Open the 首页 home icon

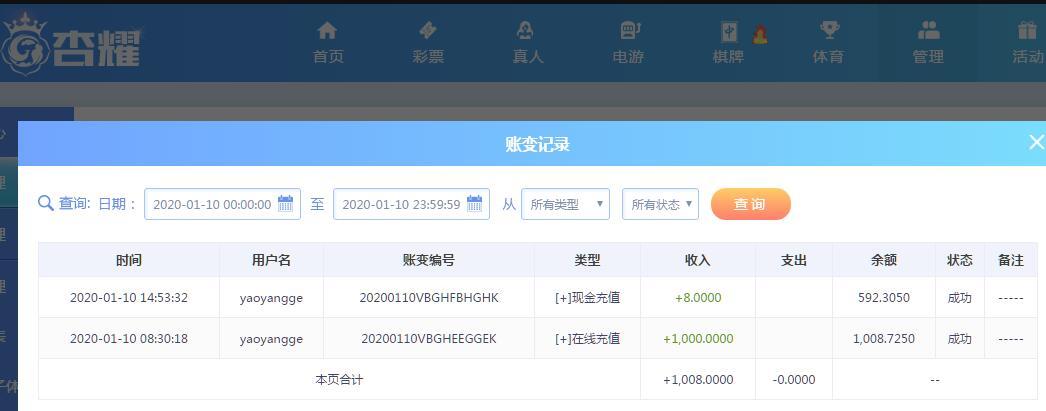pyautogui.click(x=327, y=31)
